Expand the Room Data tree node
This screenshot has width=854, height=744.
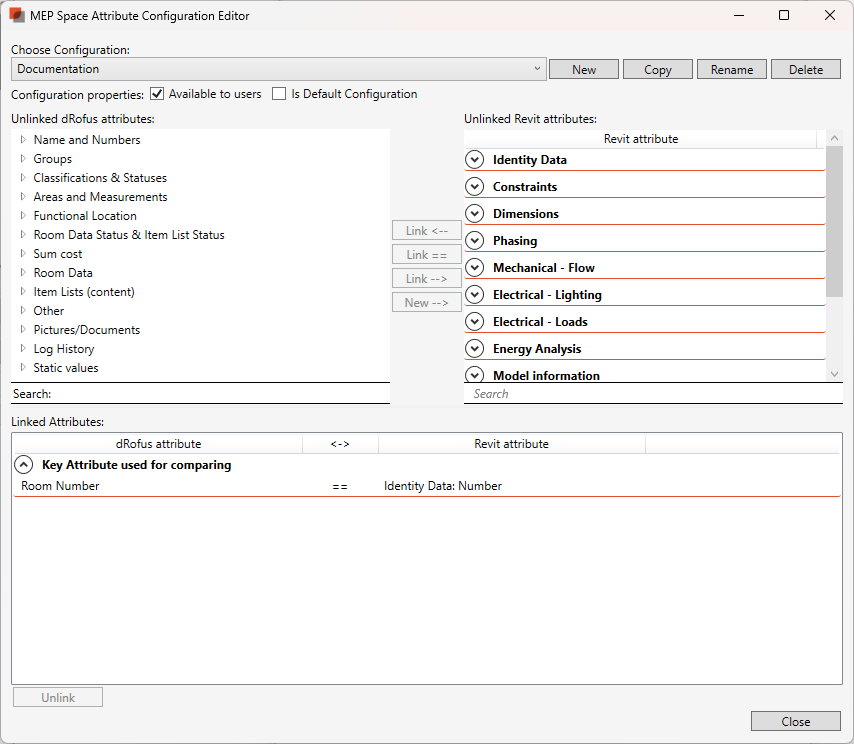(x=23, y=273)
